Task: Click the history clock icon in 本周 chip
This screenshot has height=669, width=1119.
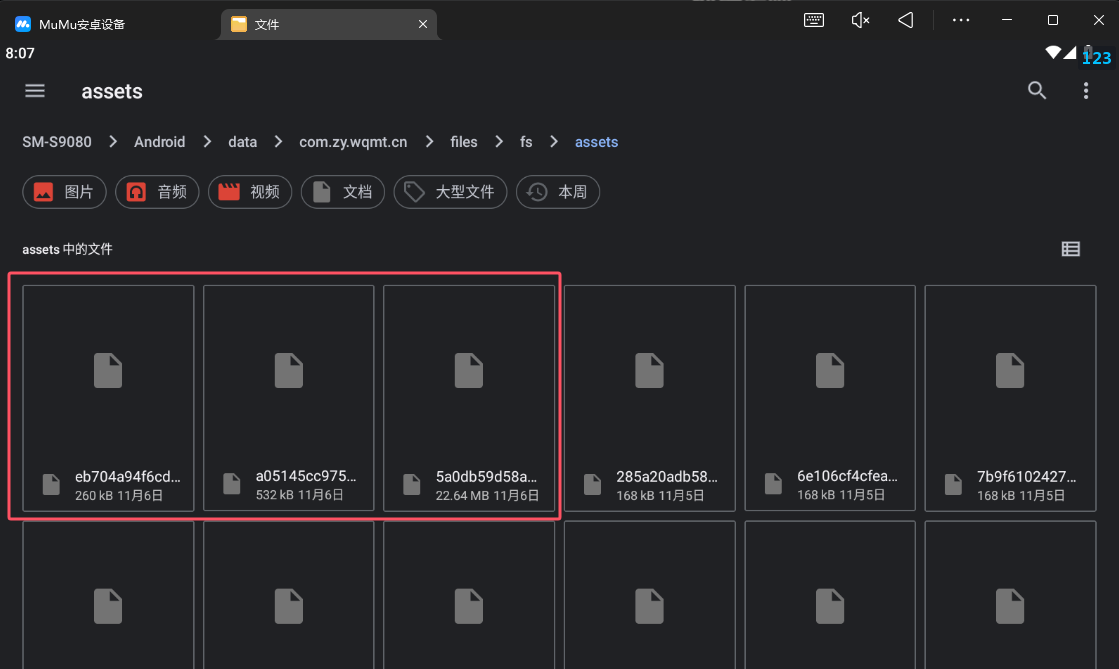Action: (537, 192)
